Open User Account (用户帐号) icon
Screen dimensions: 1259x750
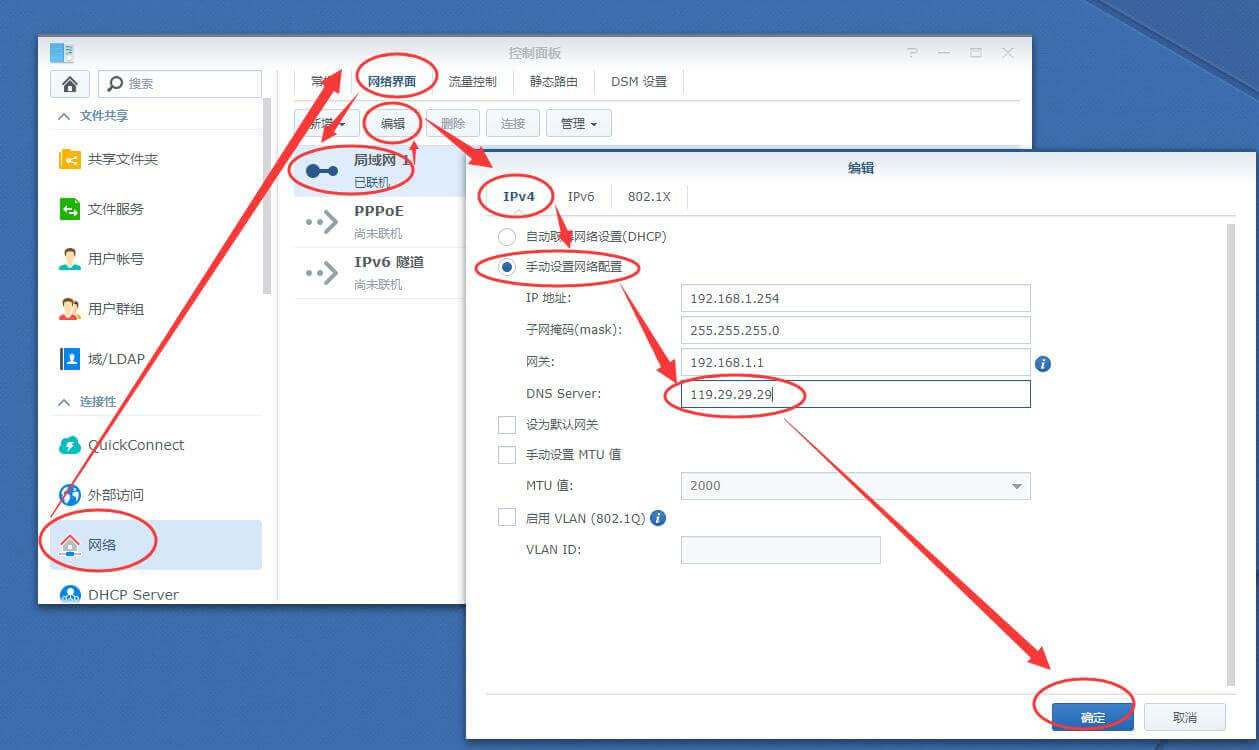coord(70,259)
